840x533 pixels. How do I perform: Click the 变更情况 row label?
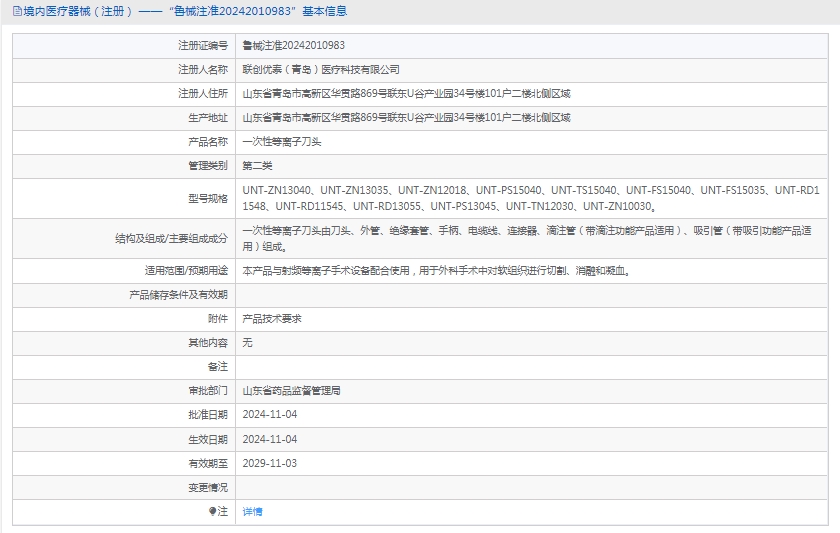pos(208,488)
